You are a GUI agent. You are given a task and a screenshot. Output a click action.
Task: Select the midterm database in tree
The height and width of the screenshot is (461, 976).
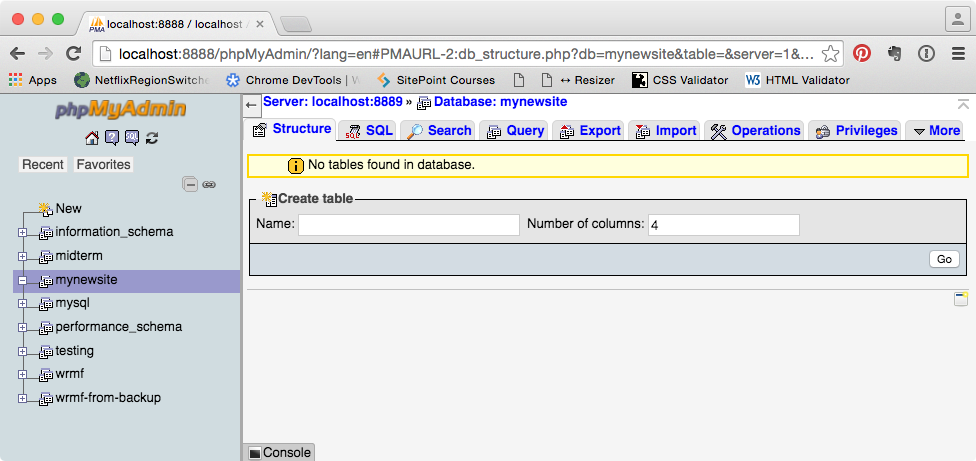coord(79,256)
